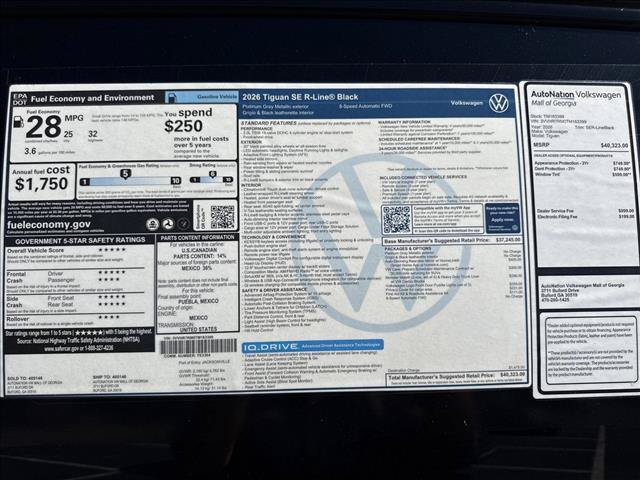Click the Gasoline Vehicle label
The width and height of the screenshot is (640, 480).
(217, 97)
